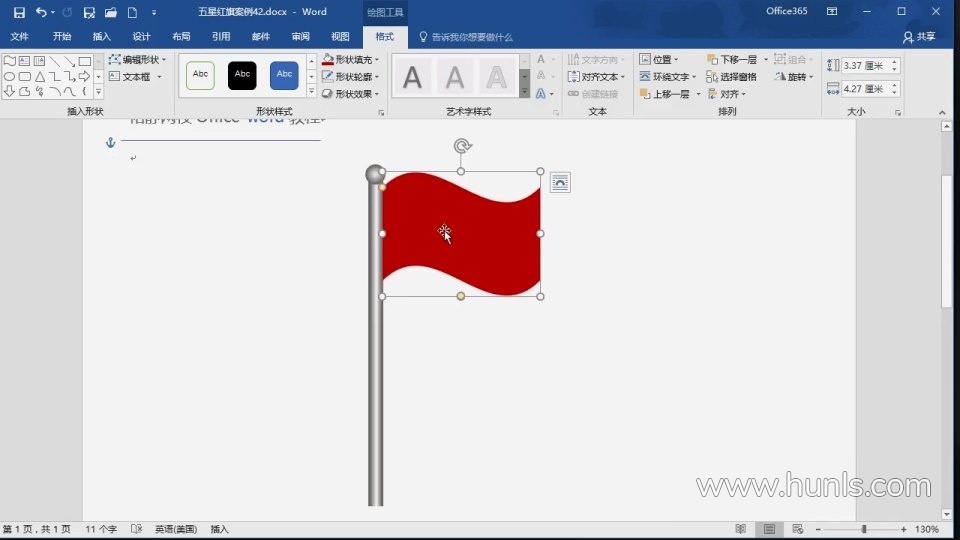
Task: Apply the black filled Abc shape style
Action: (x=242, y=76)
